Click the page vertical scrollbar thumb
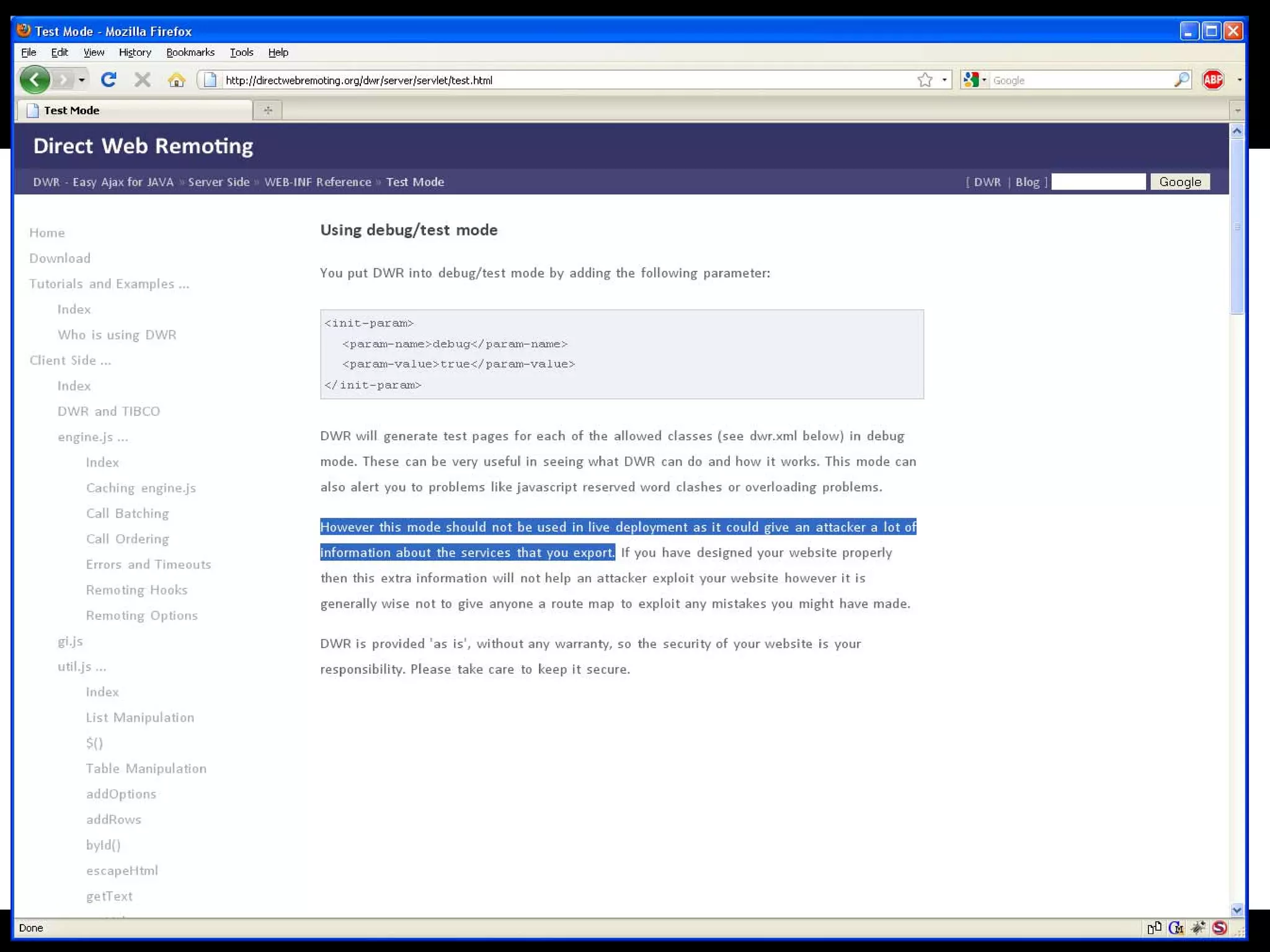 pos(1237,226)
